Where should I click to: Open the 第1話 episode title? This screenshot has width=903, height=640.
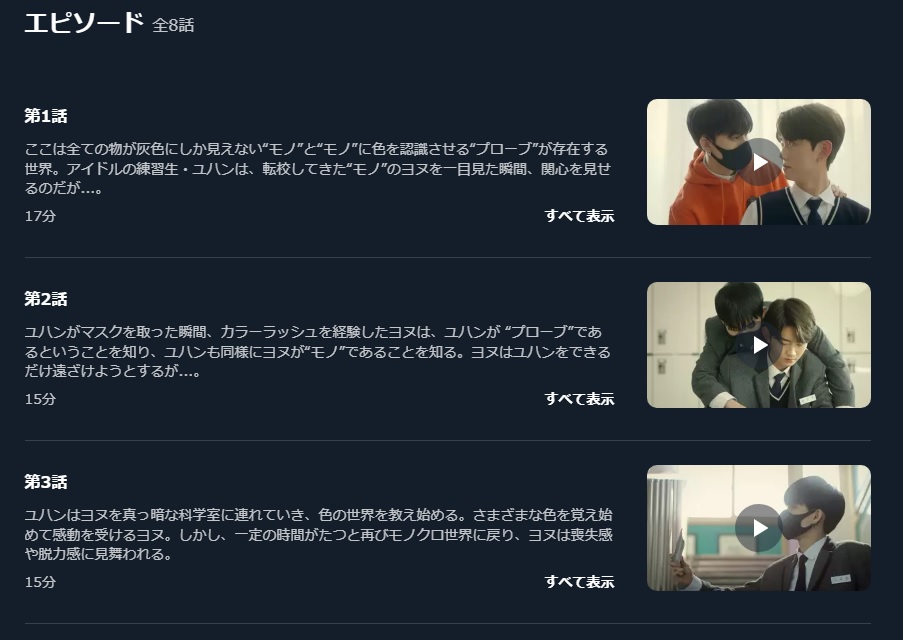pyautogui.click(x=46, y=116)
